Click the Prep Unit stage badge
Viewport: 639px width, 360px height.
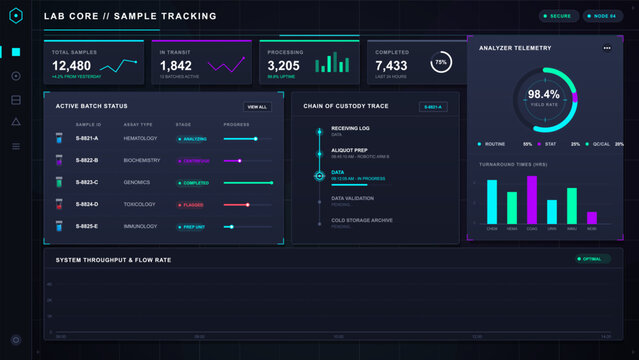pyautogui.click(x=191, y=227)
